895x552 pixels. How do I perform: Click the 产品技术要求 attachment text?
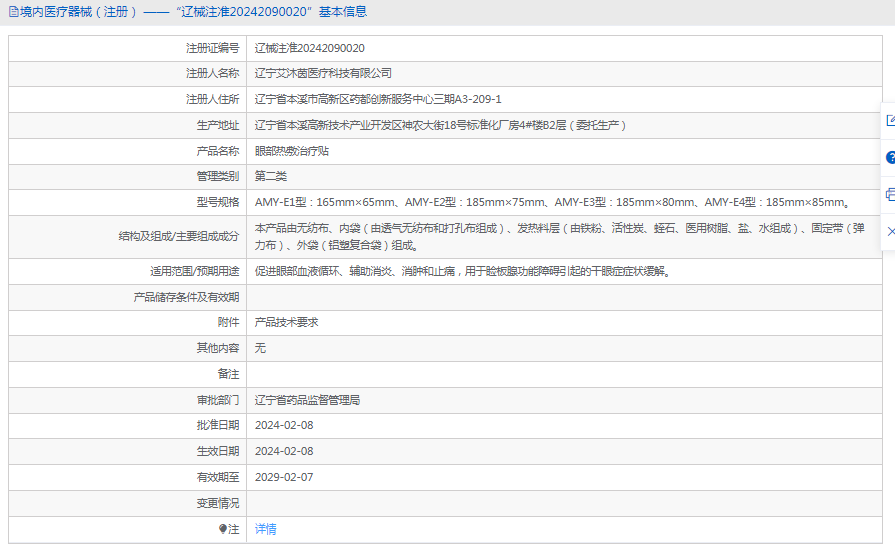(286, 322)
